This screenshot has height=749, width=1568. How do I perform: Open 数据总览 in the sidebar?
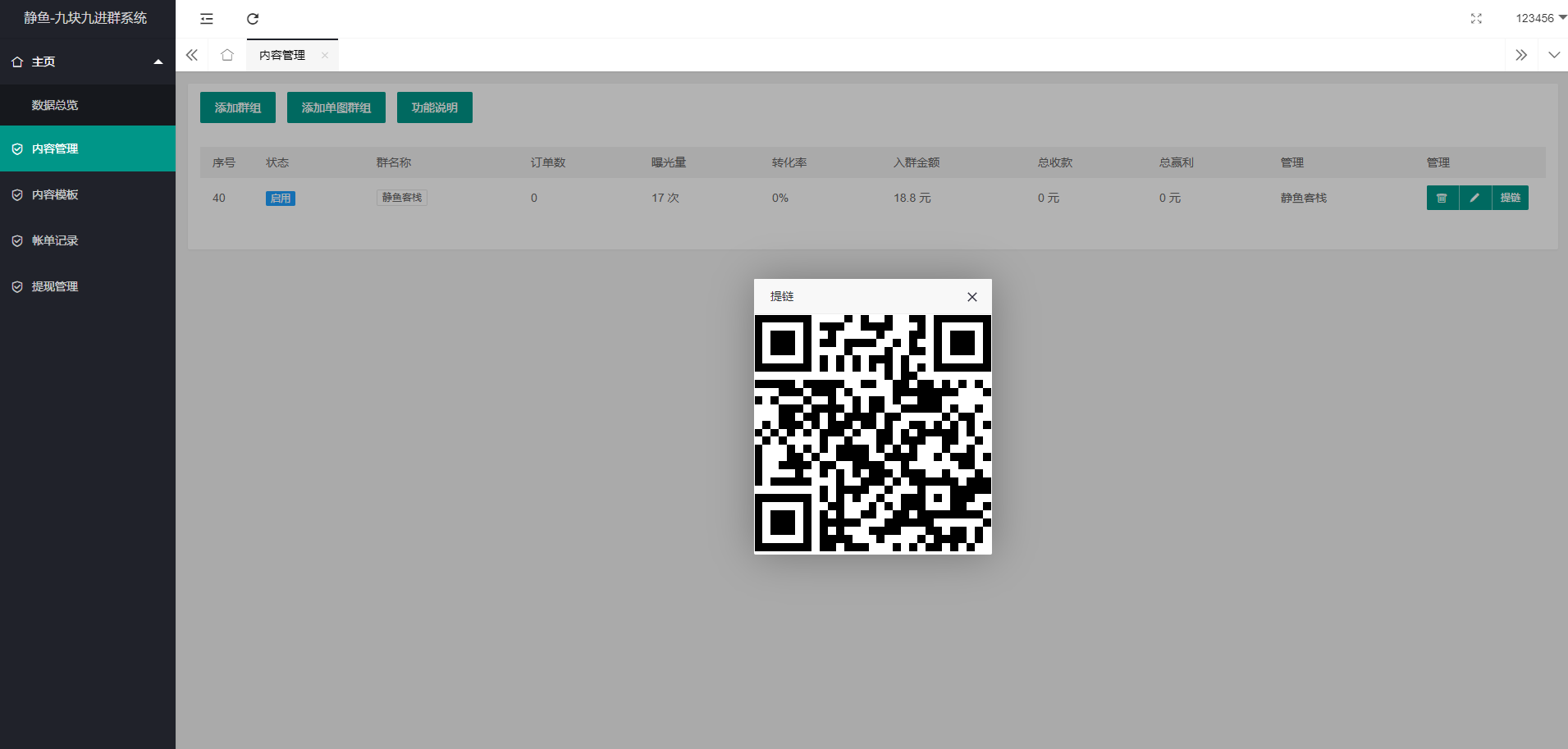[x=88, y=105]
